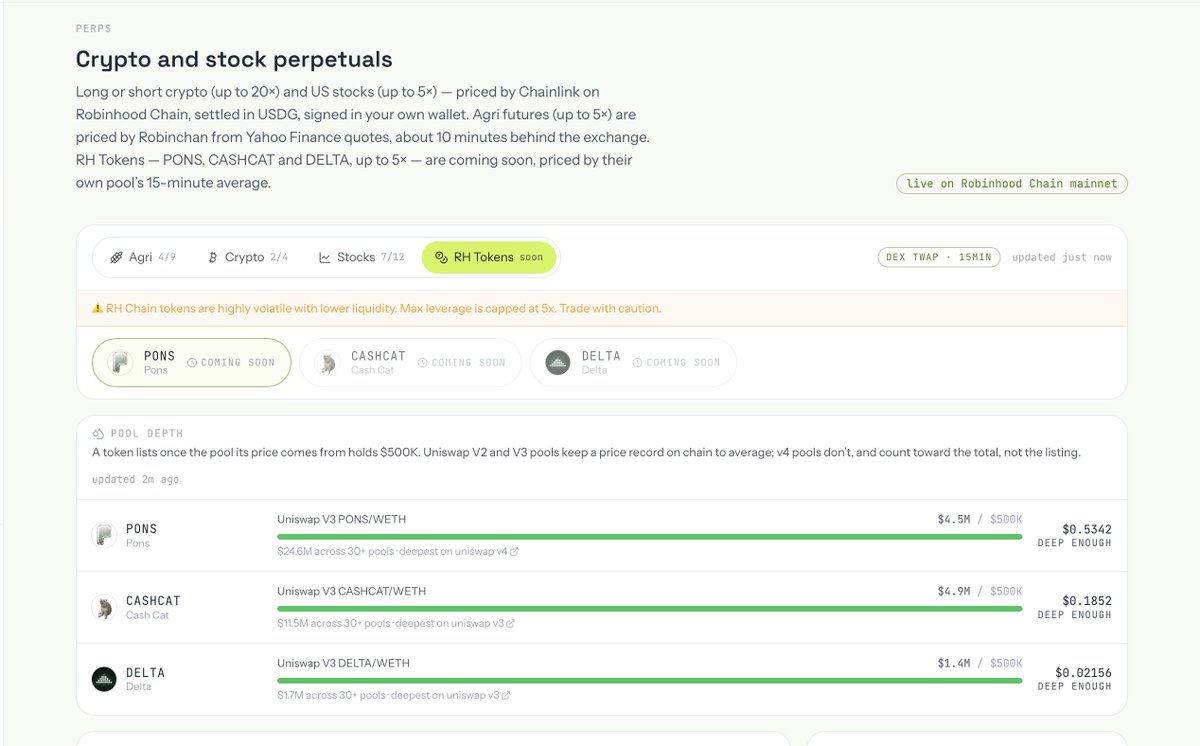Click the clock icon on PONS card

192,363
